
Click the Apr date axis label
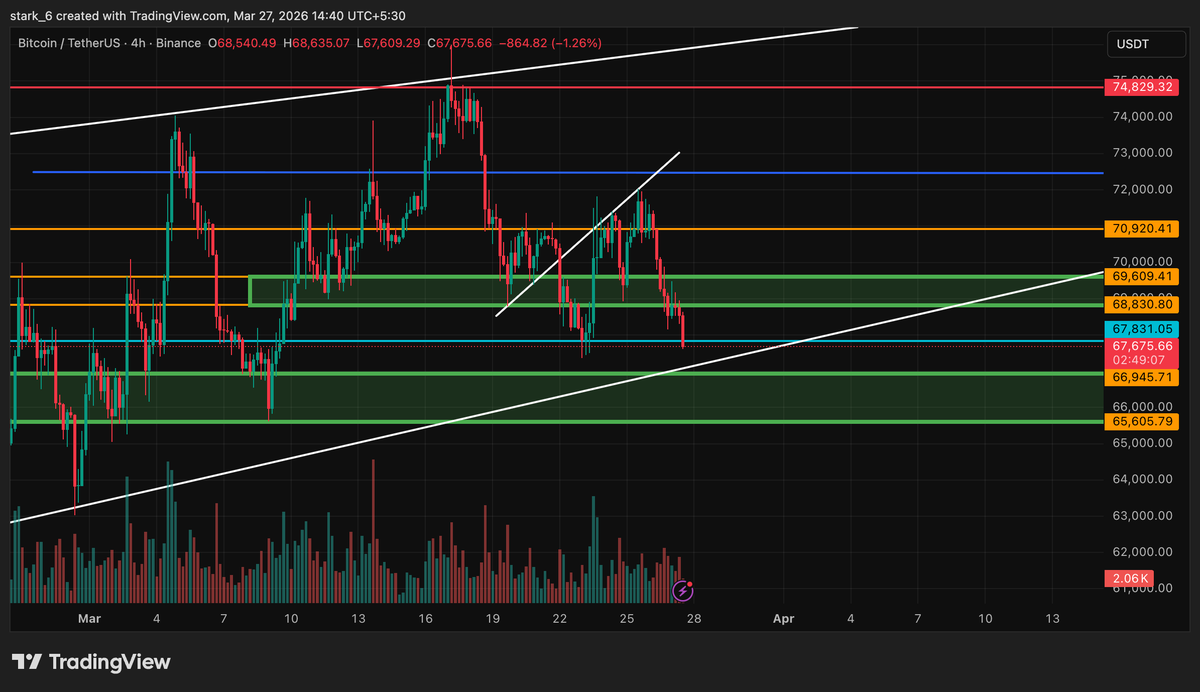click(x=783, y=619)
